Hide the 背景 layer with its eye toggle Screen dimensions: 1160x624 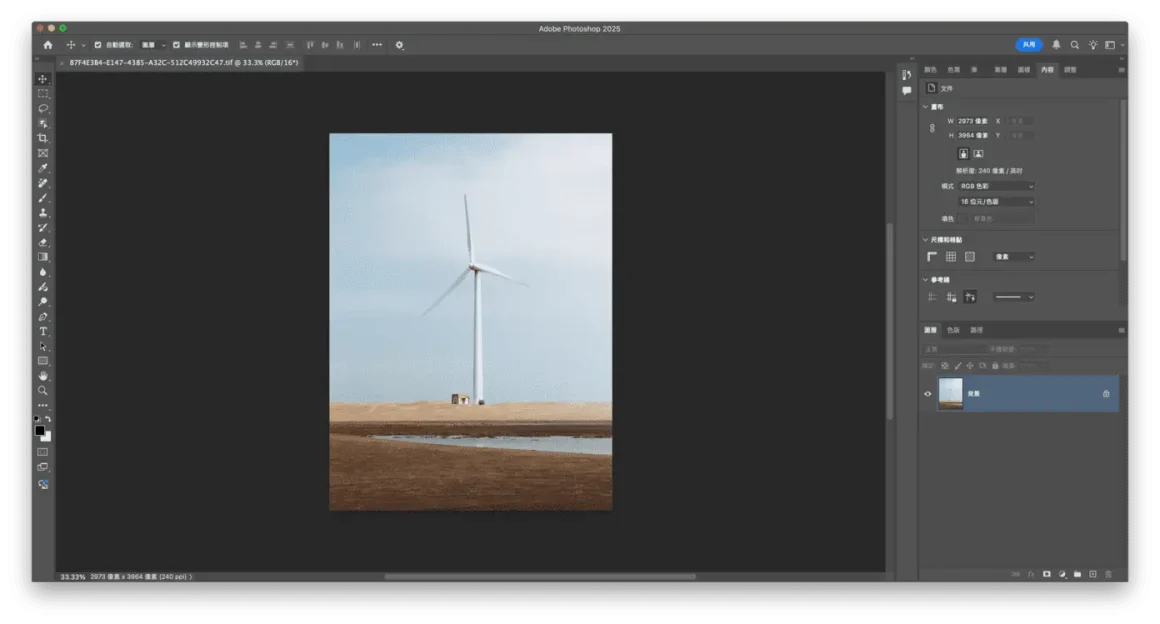pyautogui.click(x=928, y=393)
